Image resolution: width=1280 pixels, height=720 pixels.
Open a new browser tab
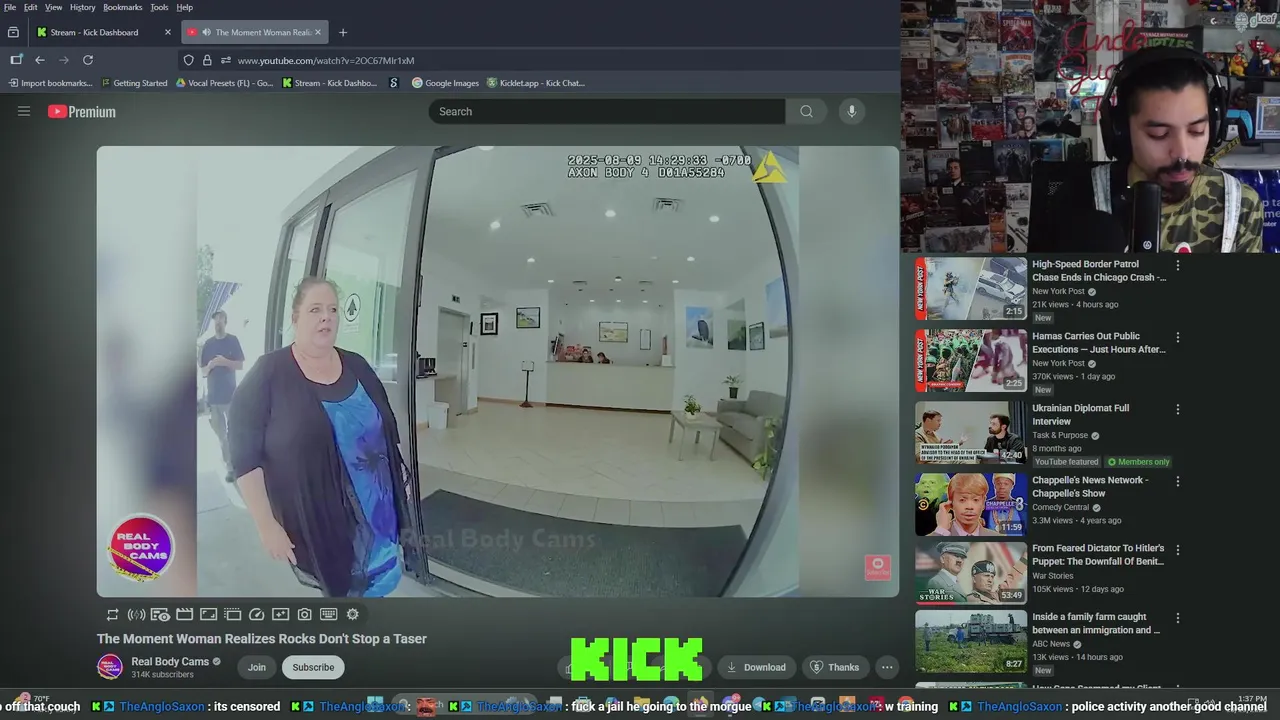[x=343, y=32]
